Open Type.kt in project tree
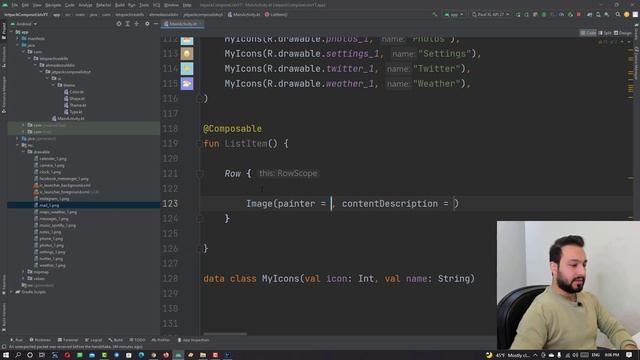640x360 pixels. point(73,112)
